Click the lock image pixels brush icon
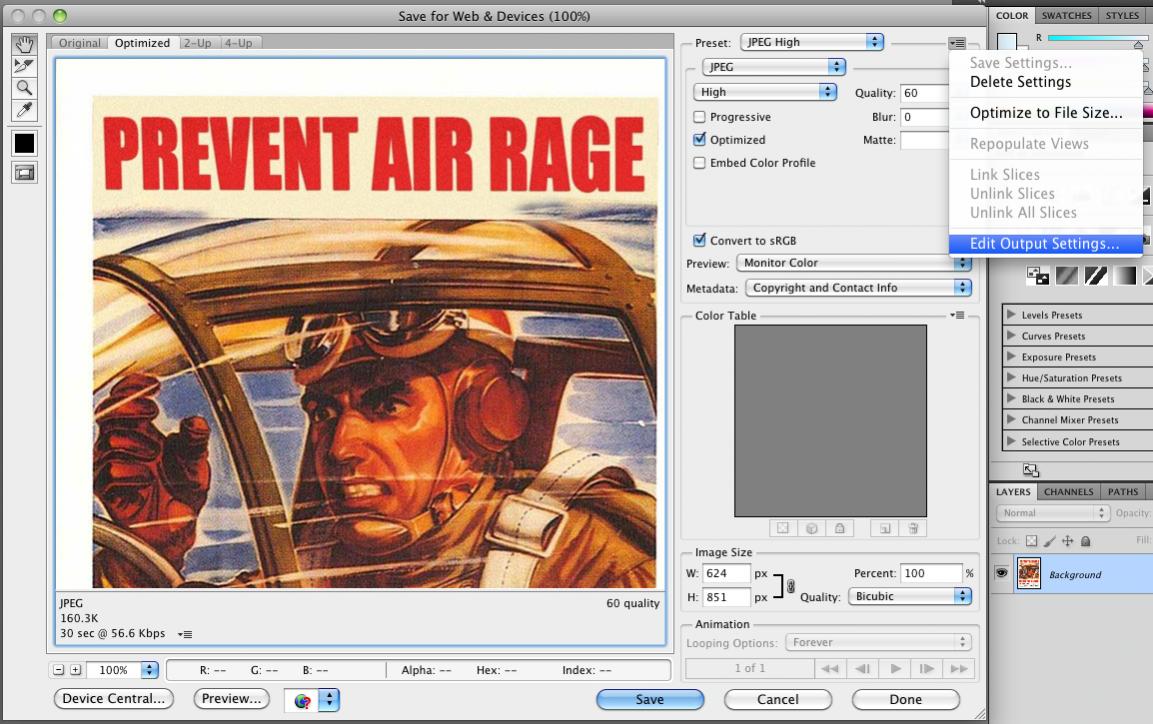This screenshot has width=1153, height=724. pos(1049,541)
